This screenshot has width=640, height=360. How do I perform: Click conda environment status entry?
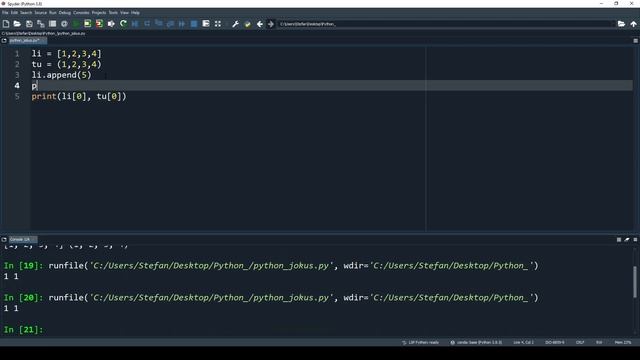coord(476,342)
